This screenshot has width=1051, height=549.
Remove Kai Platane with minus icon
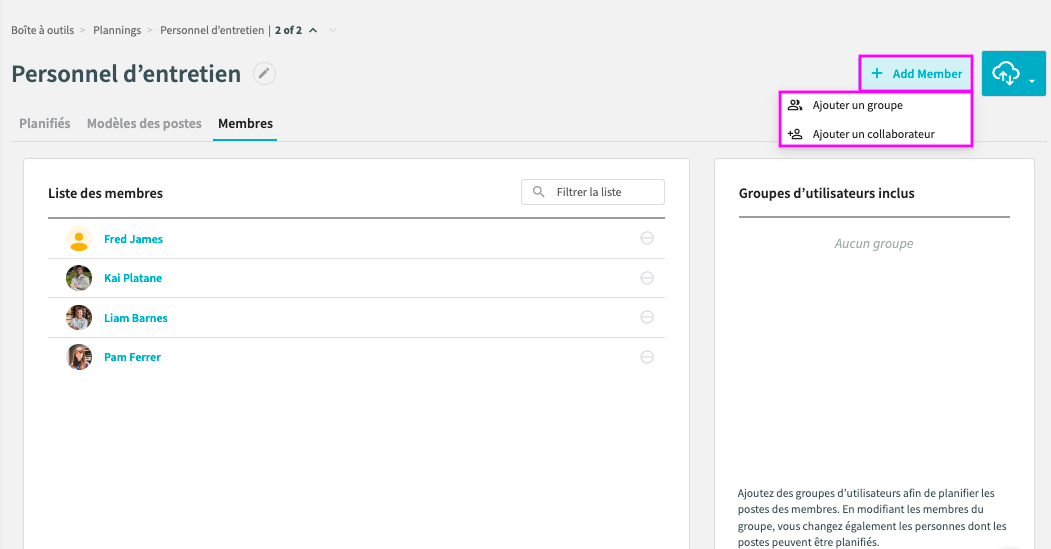647,278
